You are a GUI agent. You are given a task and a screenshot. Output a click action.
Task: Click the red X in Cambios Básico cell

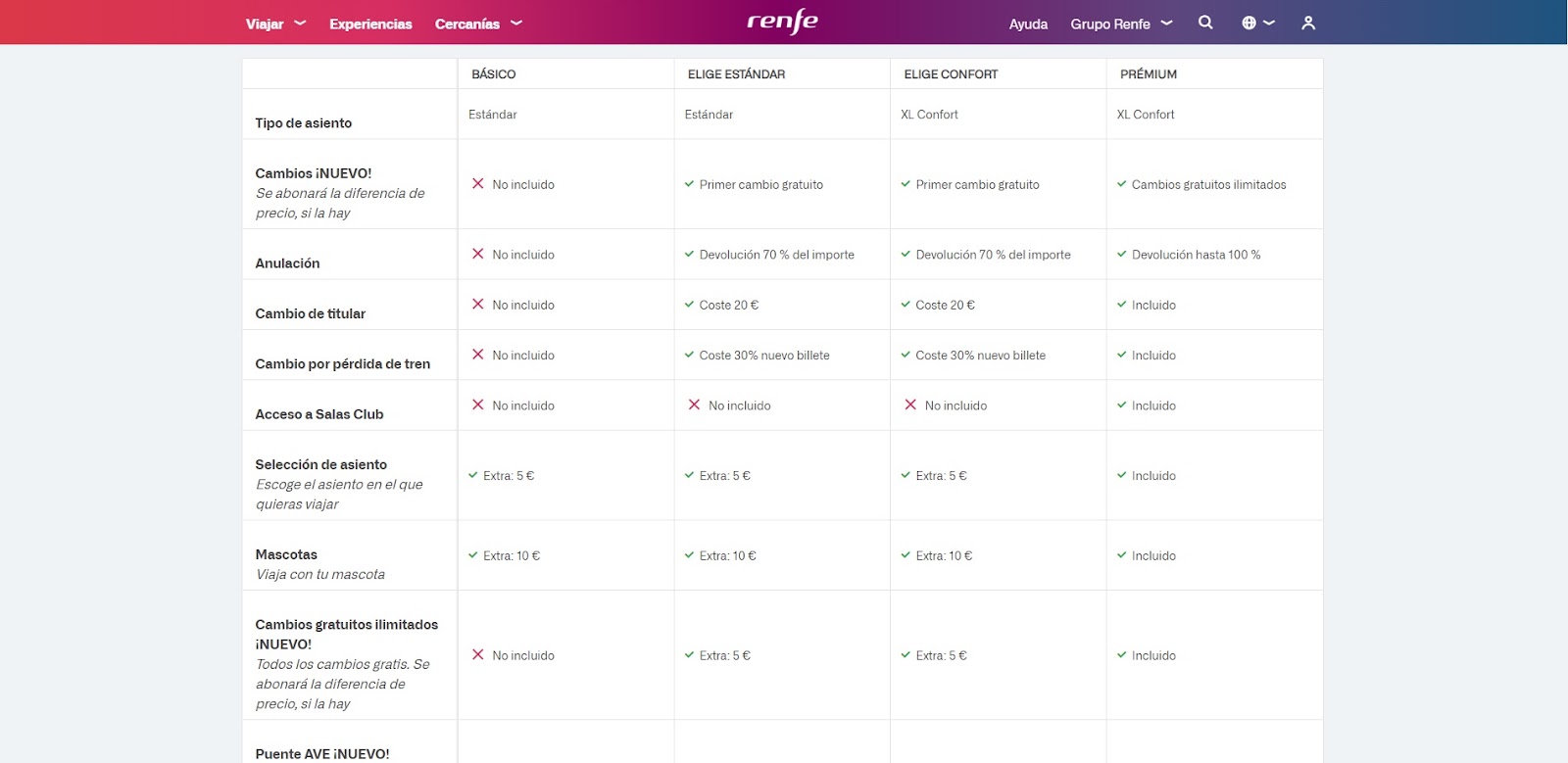[478, 183]
